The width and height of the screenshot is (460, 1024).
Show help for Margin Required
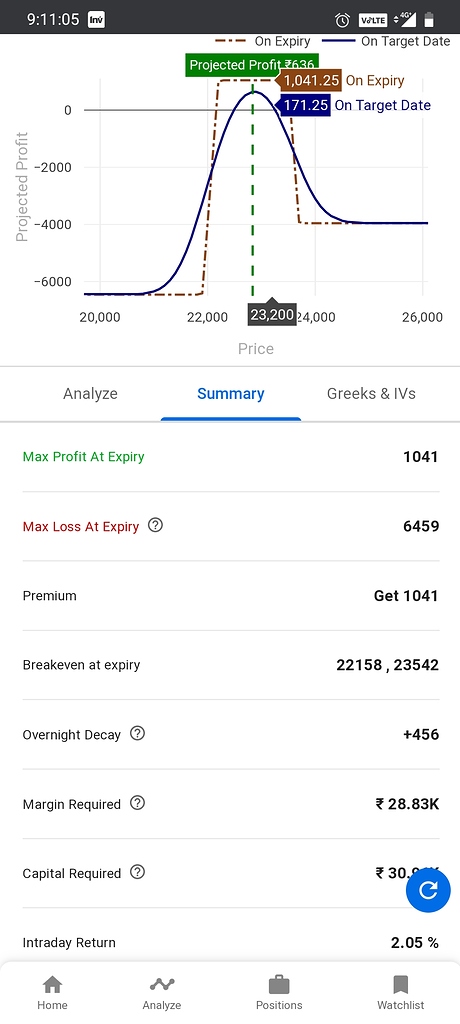[x=137, y=803]
